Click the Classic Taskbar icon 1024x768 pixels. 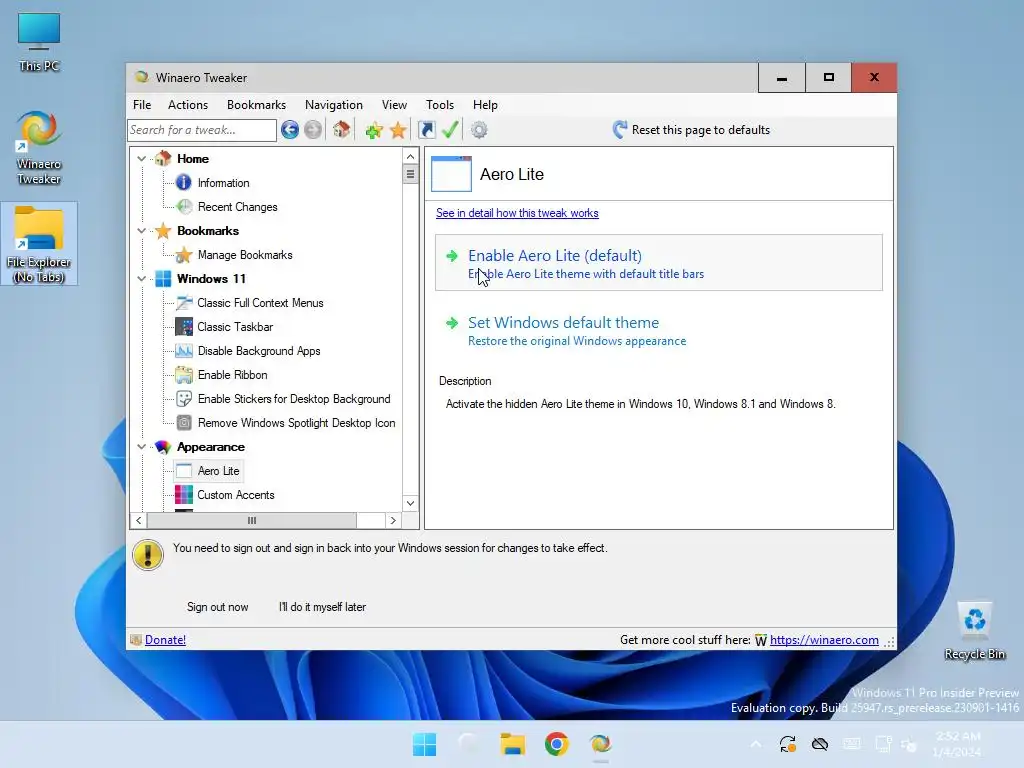pyautogui.click(x=184, y=327)
